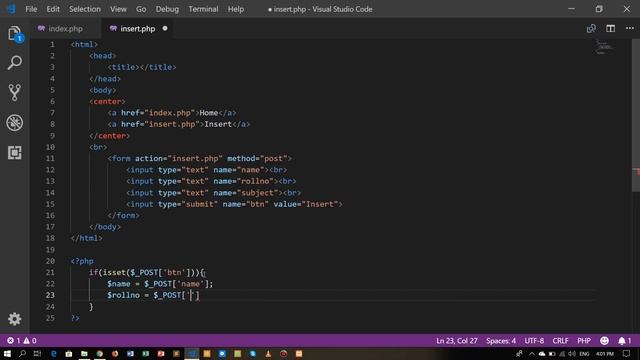Click the minimap code preview
Image resolution: width=640 pixels, height=360 pixels.
(604, 47)
